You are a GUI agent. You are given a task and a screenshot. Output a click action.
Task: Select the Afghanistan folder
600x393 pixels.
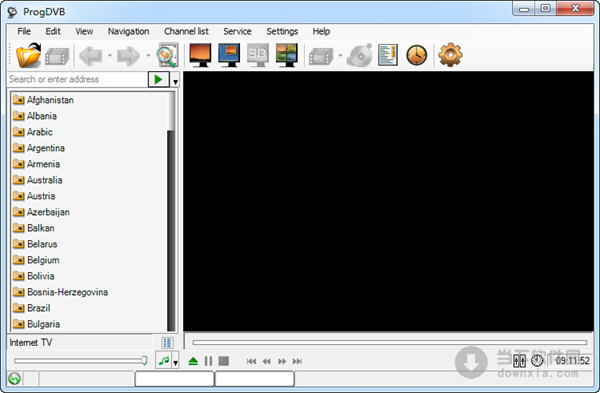[43, 100]
